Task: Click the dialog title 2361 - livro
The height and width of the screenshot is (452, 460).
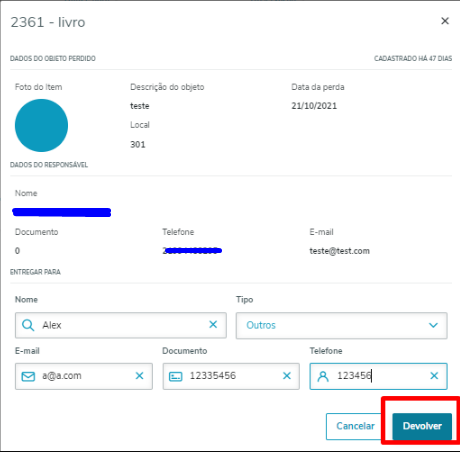Action: (x=48, y=22)
